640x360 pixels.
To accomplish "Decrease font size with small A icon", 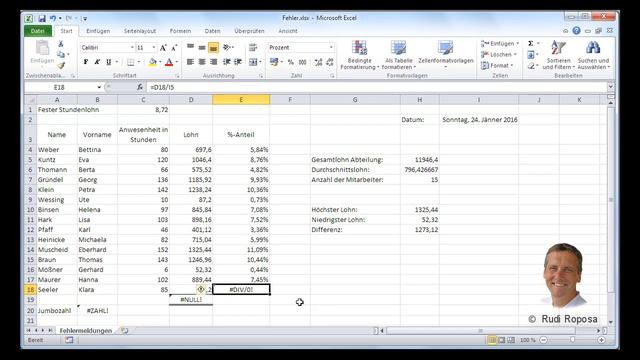I will 174,48.
